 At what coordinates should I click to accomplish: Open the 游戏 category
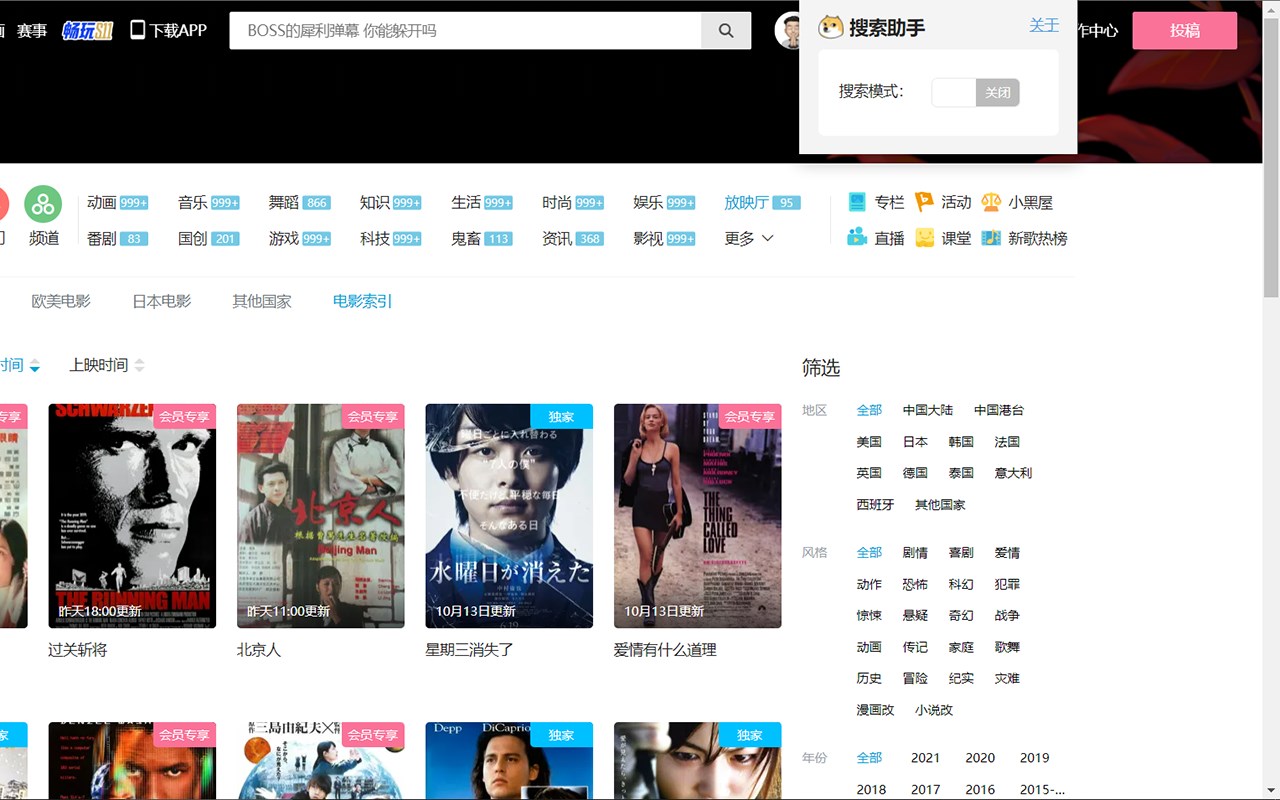(x=284, y=238)
